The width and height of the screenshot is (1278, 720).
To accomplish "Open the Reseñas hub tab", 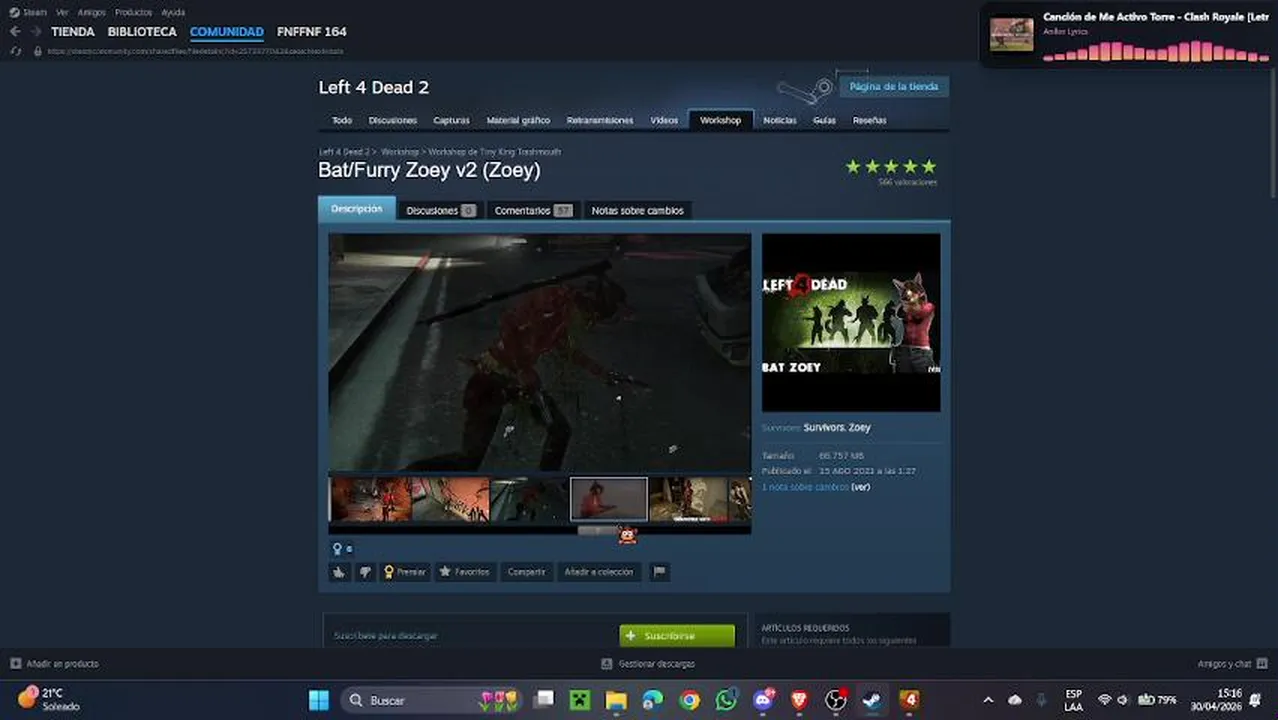I will click(869, 120).
